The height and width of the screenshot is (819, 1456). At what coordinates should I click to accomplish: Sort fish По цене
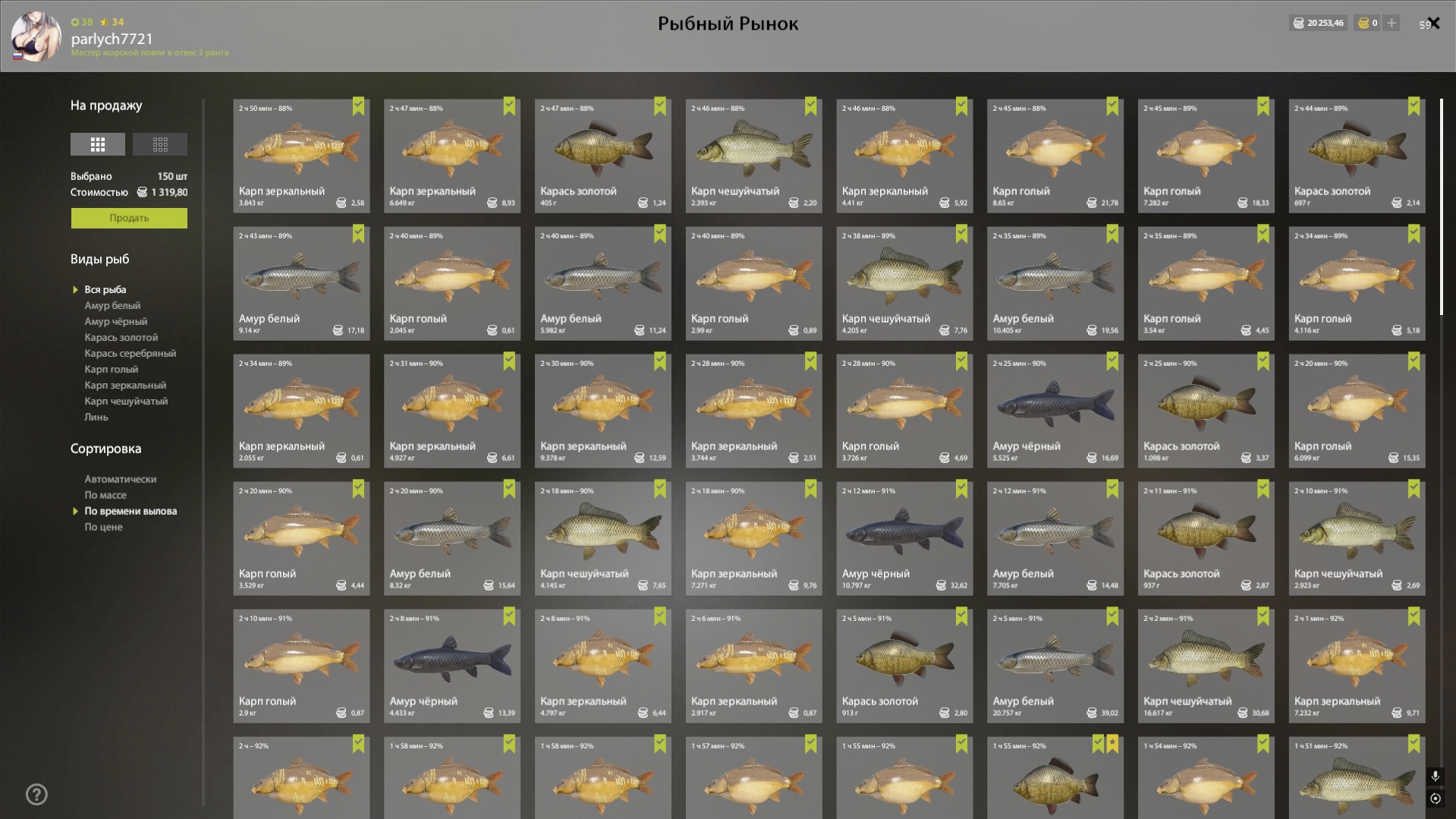[103, 528]
